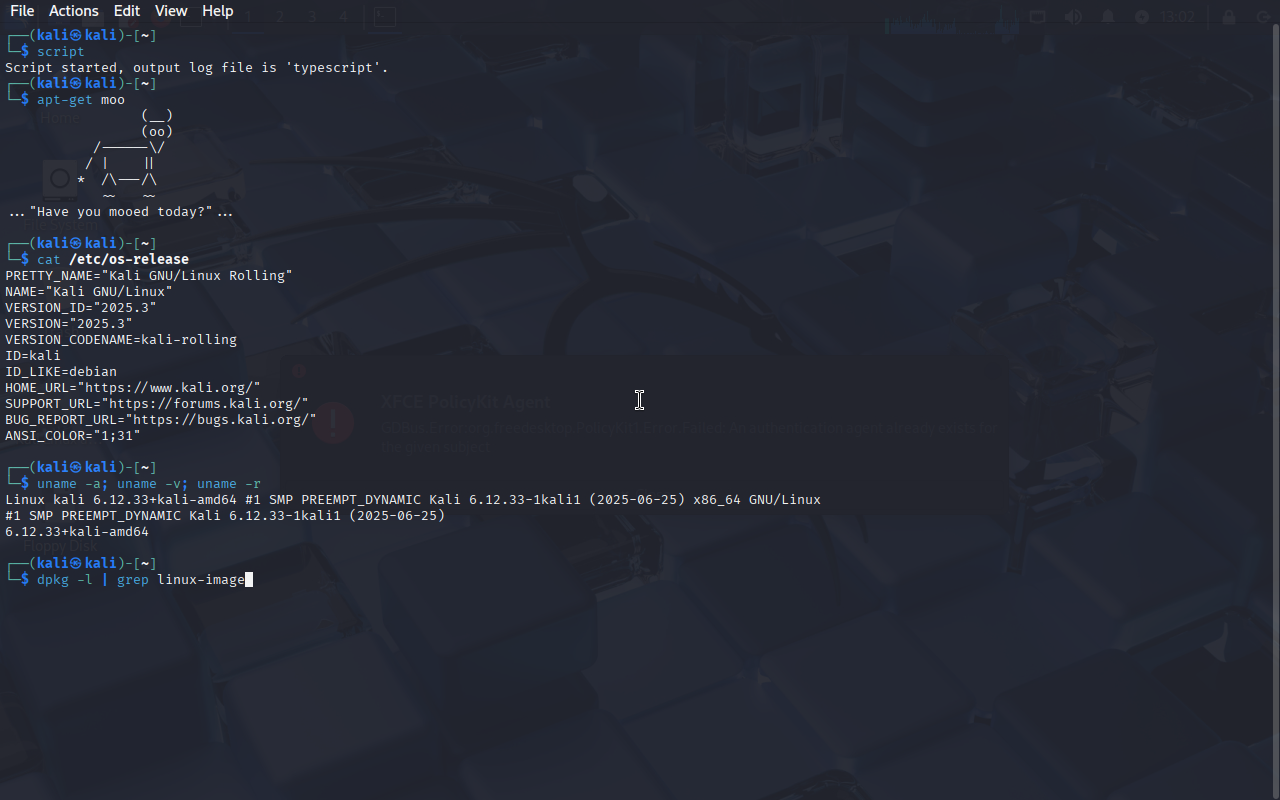The image size is (1280, 800).
Task: Click the PRETTY_NAME output line
Action: 149,275
